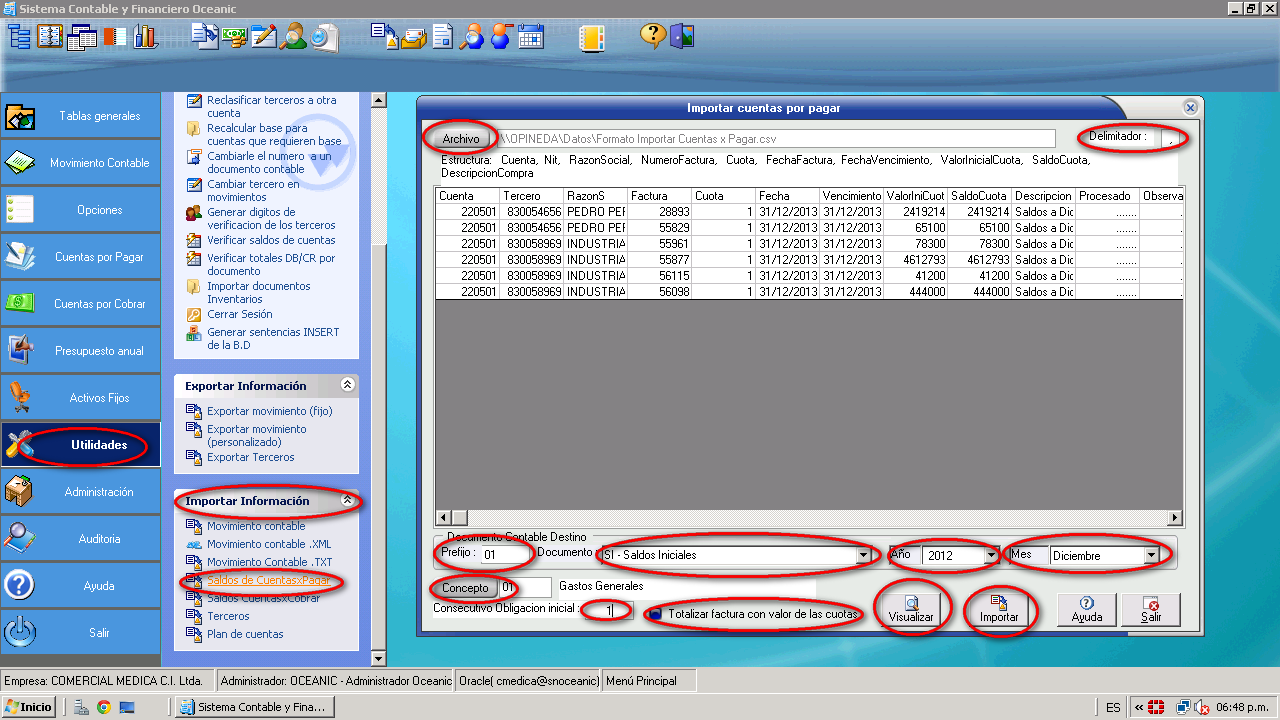Open the bar chart toolbar icon
The height and width of the screenshot is (720, 1280).
point(146,37)
